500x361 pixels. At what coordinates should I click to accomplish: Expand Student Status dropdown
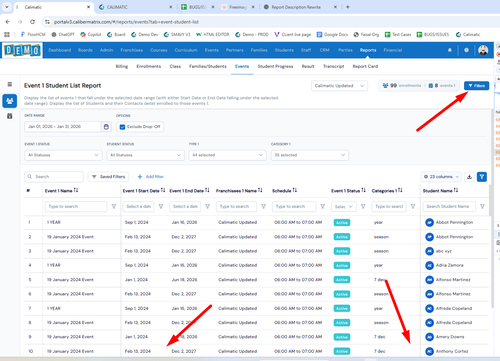coord(145,155)
